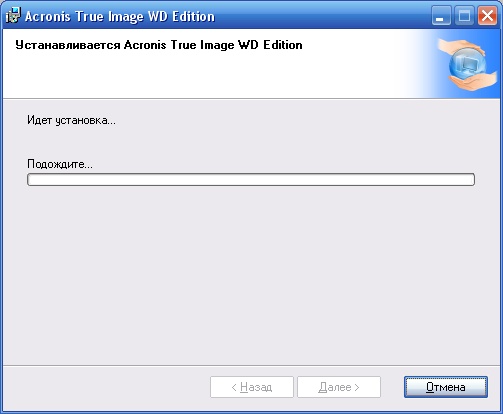Click the lower hand of the Acronis logo
Screen dimensions: 503x414
(473, 83)
